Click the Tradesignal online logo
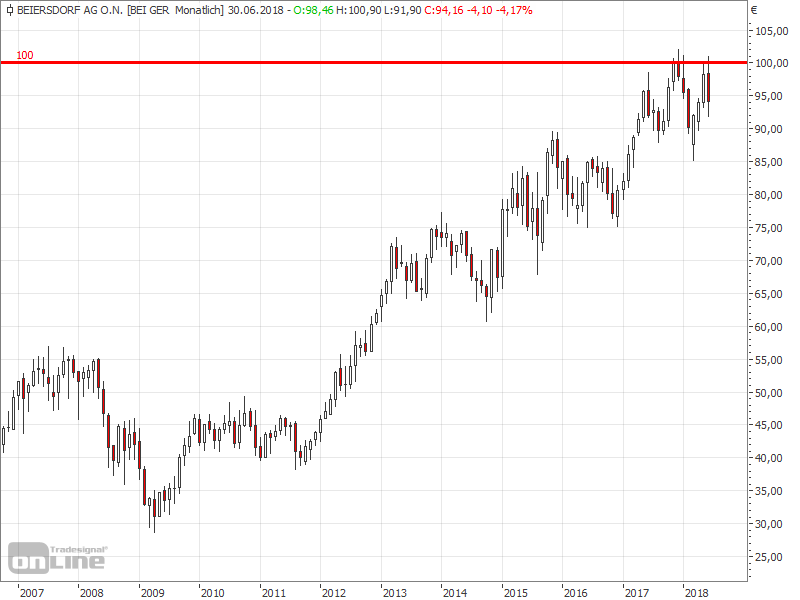800x600 pixels. [58, 557]
